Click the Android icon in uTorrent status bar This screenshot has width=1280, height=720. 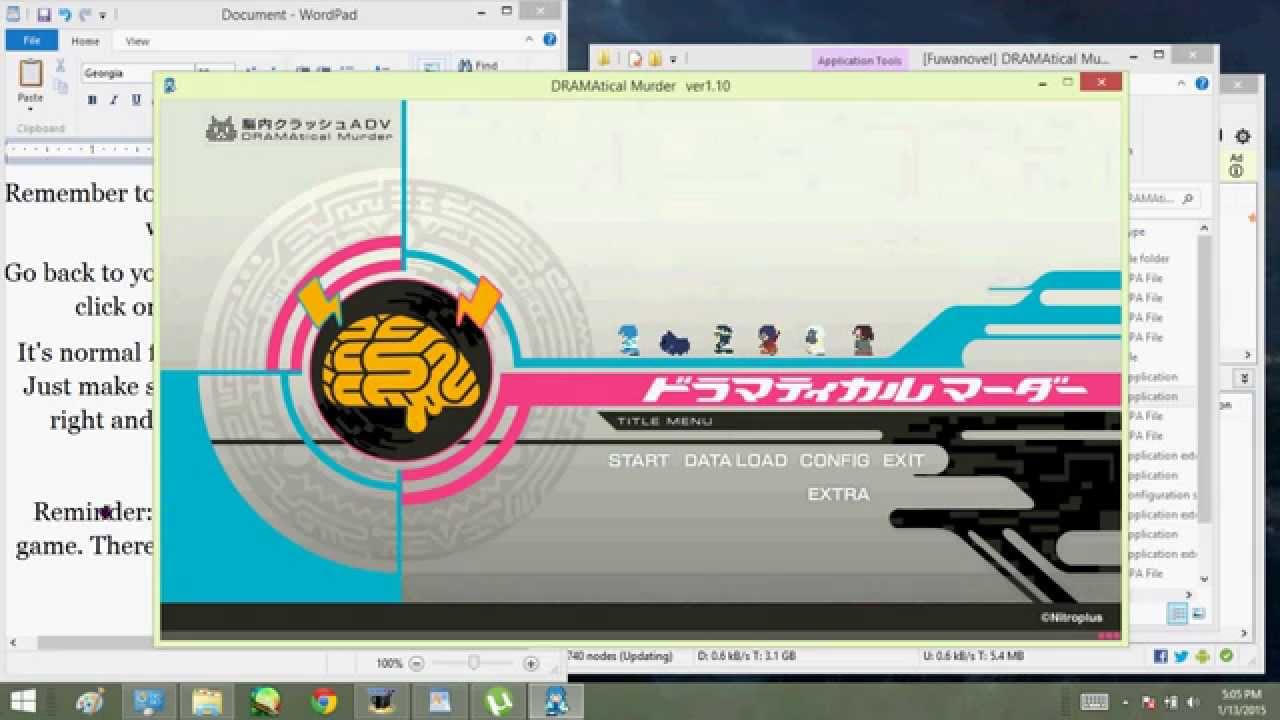1202,657
